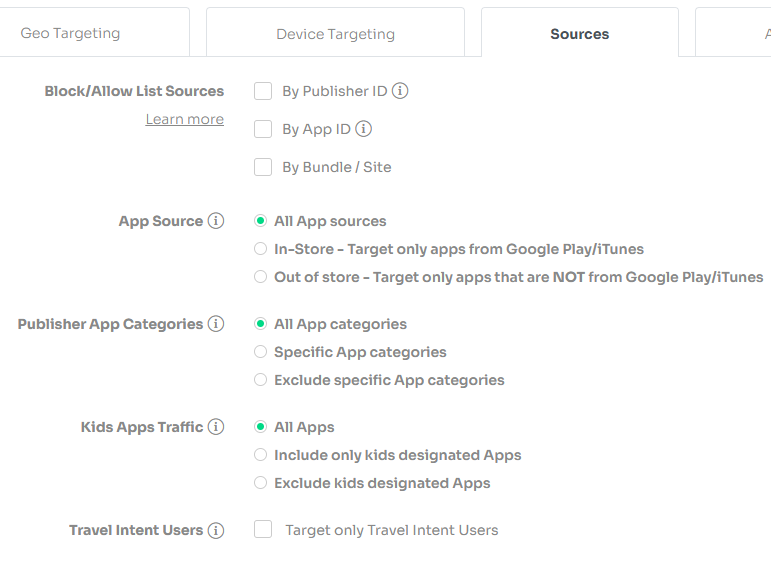771x563 pixels.
Task: Tick the By Bundle / Site checkbox
Action: pos(263,167)
